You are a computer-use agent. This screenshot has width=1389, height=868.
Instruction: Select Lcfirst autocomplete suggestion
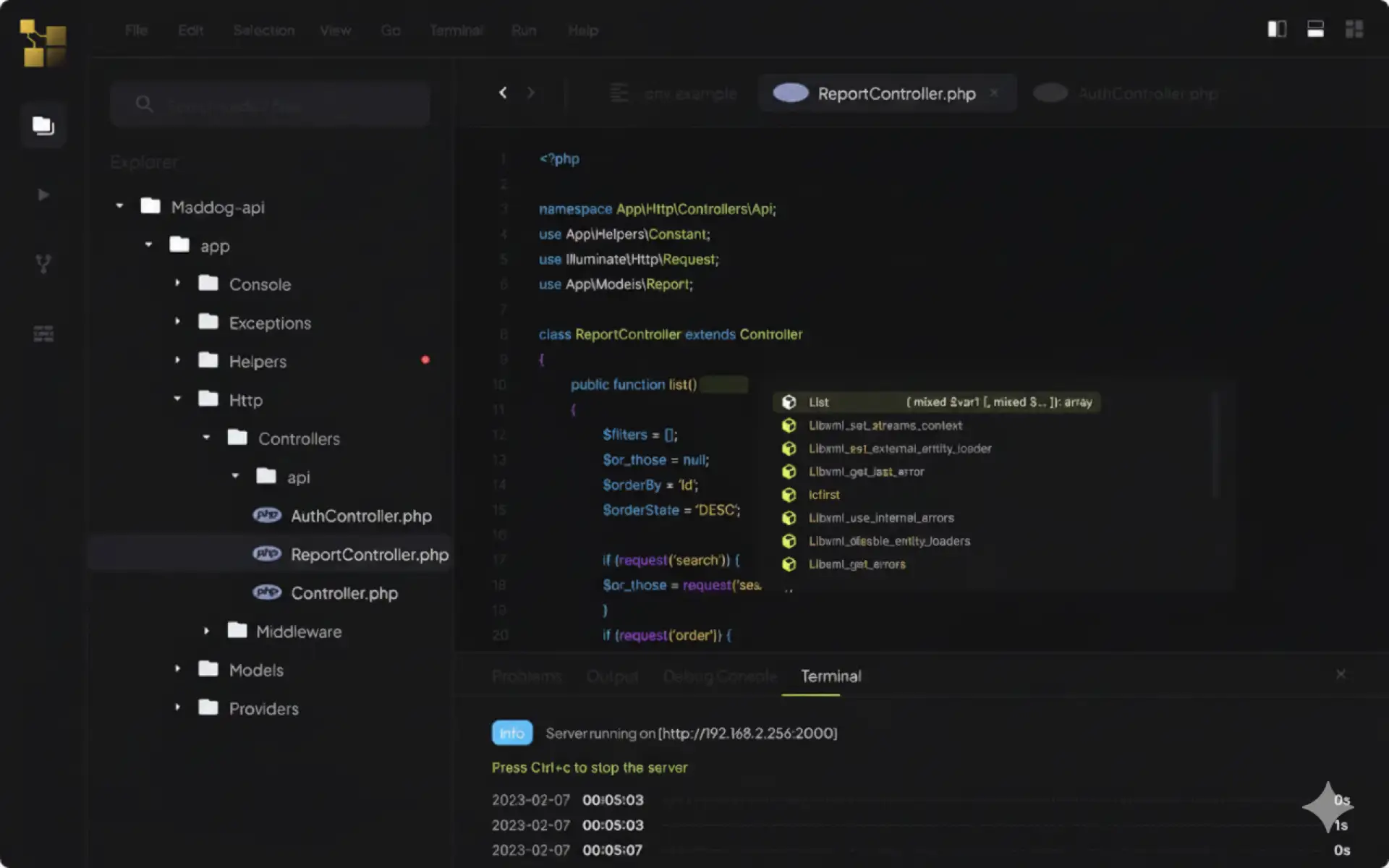point(825,495)
